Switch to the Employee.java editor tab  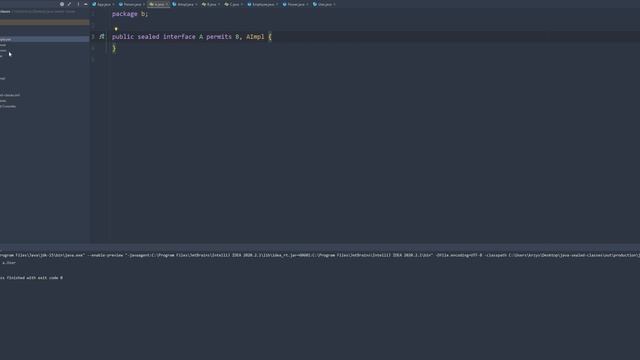(x=263, y=4)
